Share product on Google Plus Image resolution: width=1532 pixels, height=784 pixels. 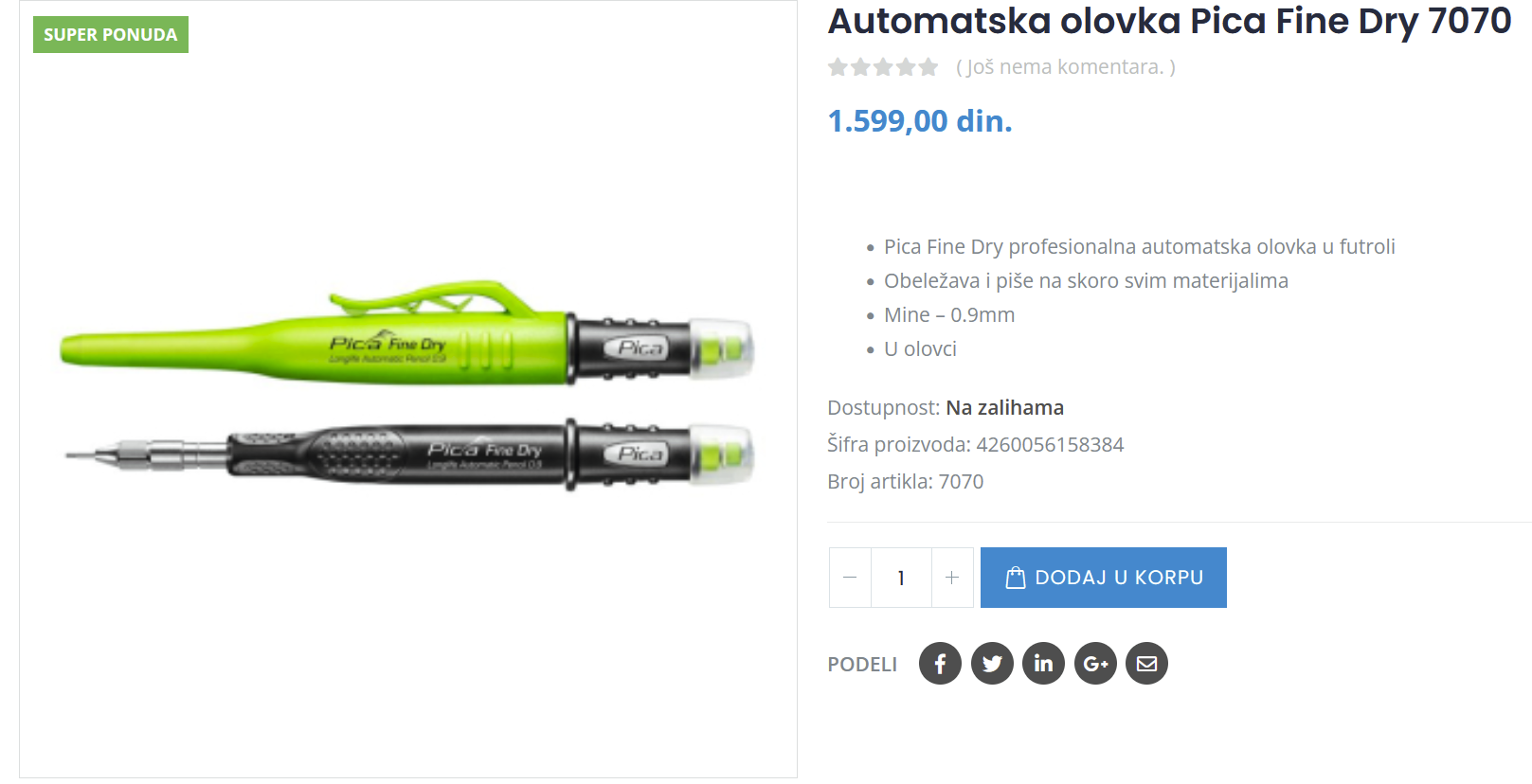coord(1095,664)
